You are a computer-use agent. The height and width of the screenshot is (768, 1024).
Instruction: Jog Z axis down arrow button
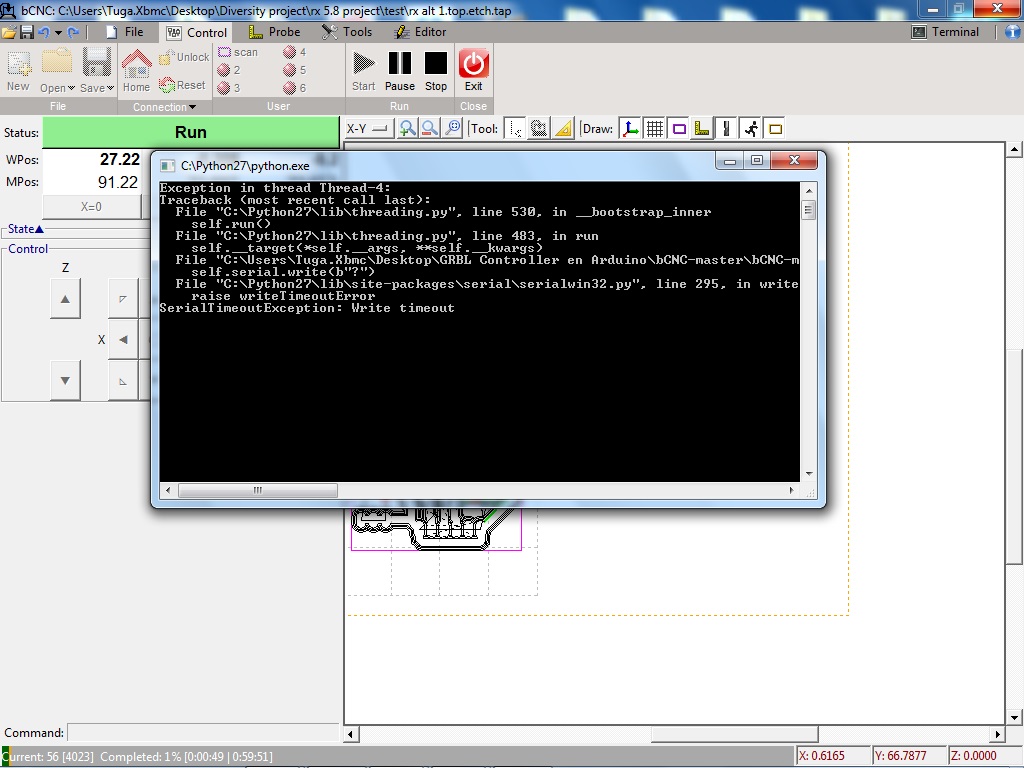pyautogui.click(x=65, y=381)
